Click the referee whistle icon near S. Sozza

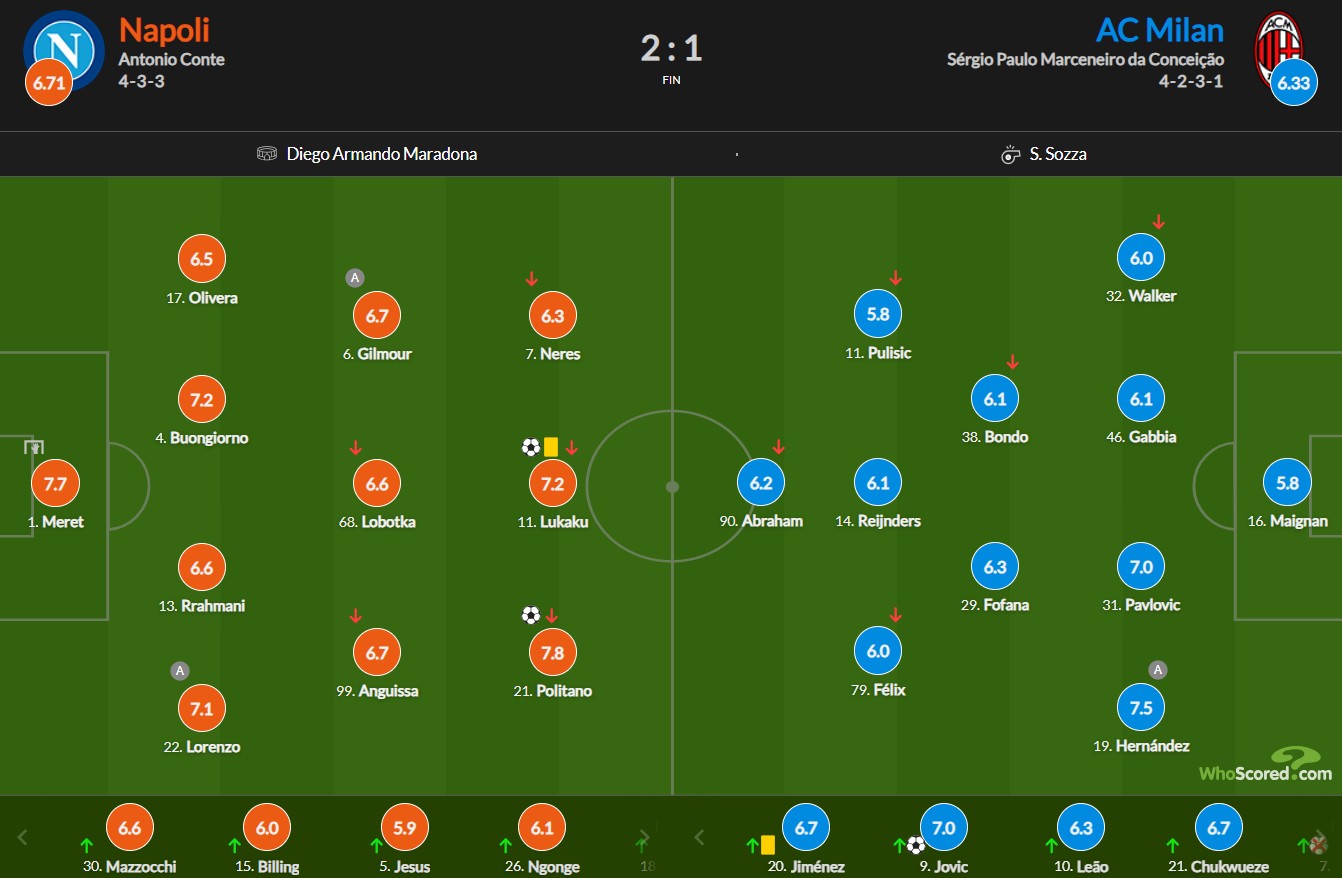click(1010, 154)
